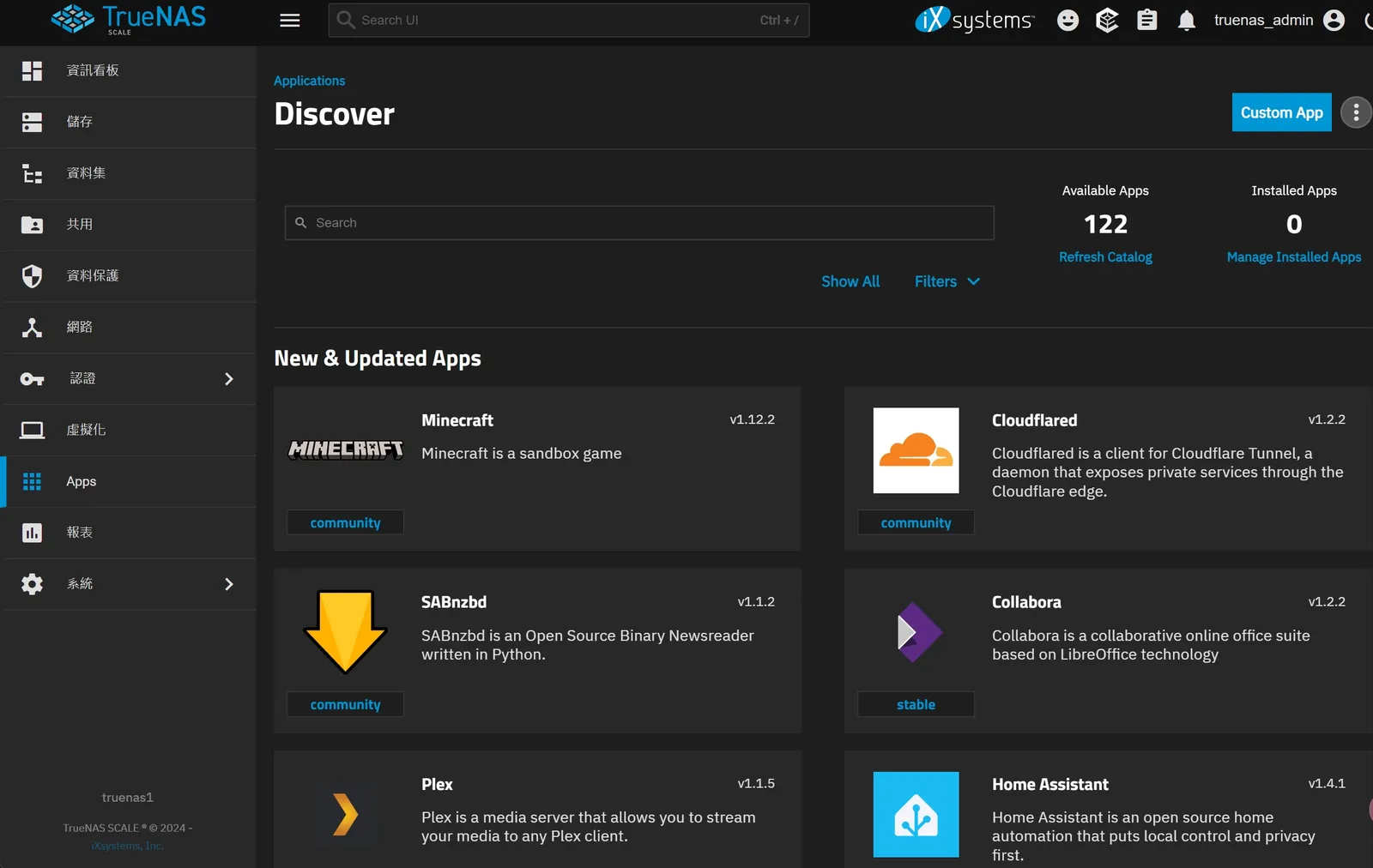The image size is (1373, 868).
Task: Click the Show All link
Action: coord(850,281)
